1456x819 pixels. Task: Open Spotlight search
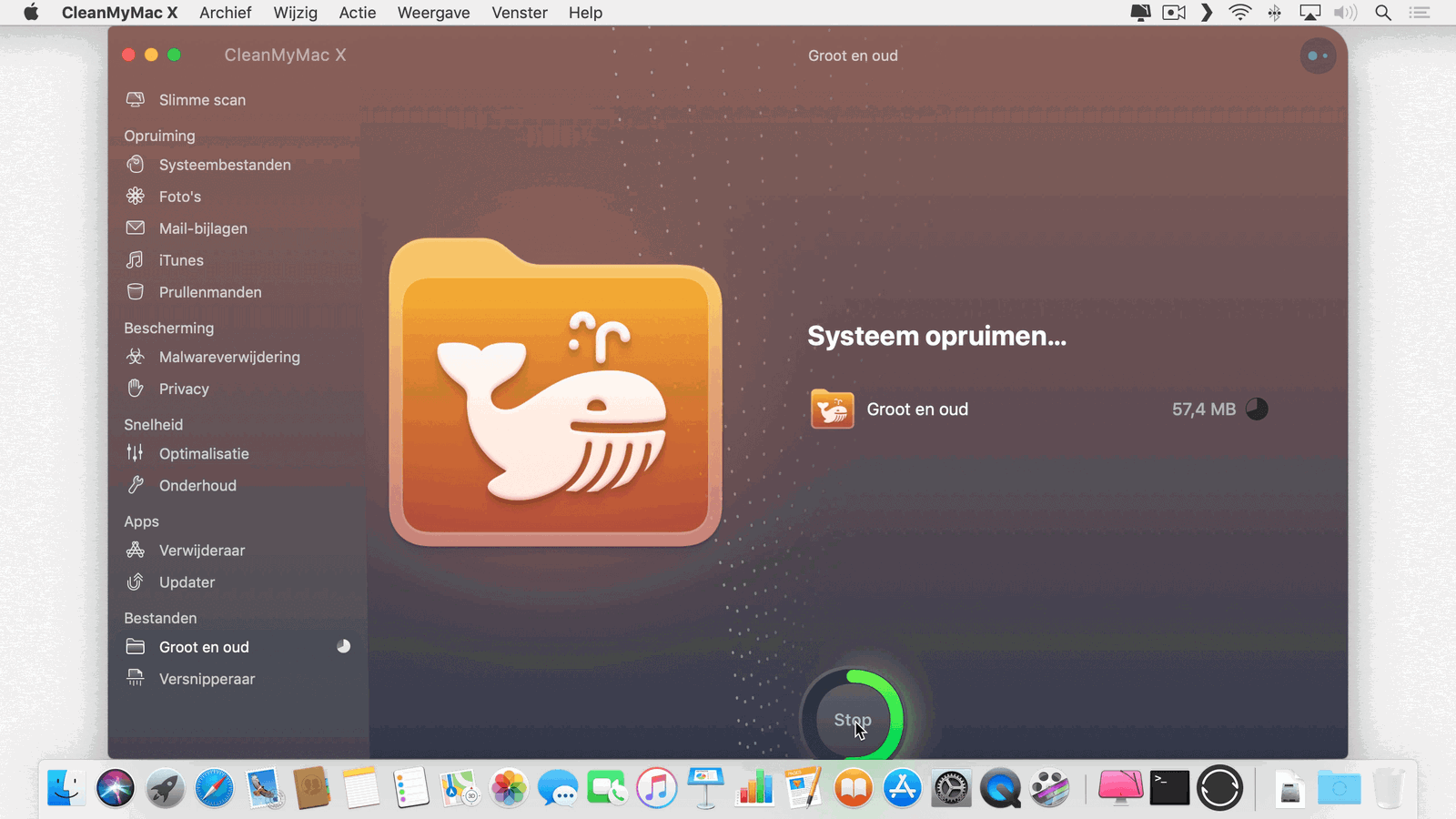(1383, 13)
